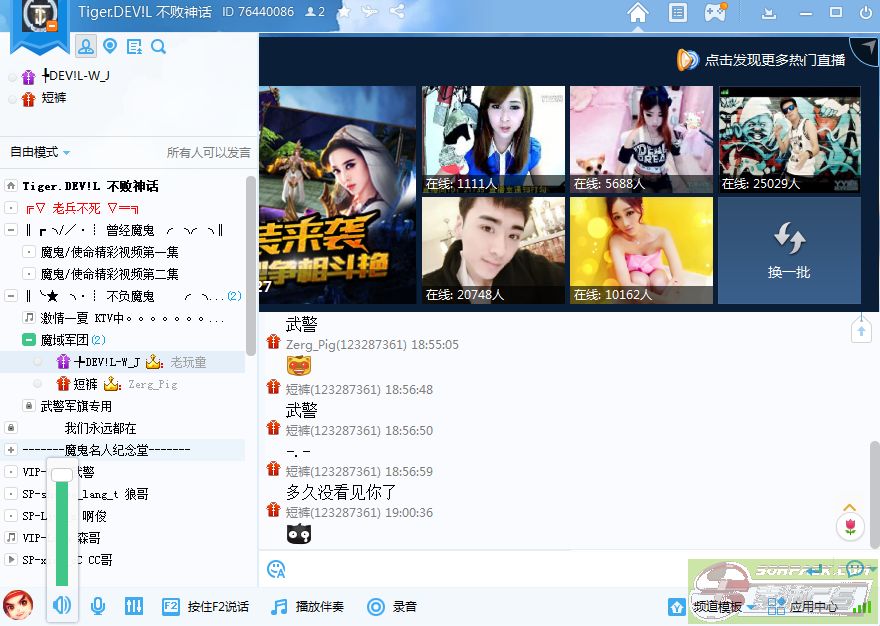The image size is (880, 626).
Task: Share the channel using the share icon
Action: pos(397,11)
